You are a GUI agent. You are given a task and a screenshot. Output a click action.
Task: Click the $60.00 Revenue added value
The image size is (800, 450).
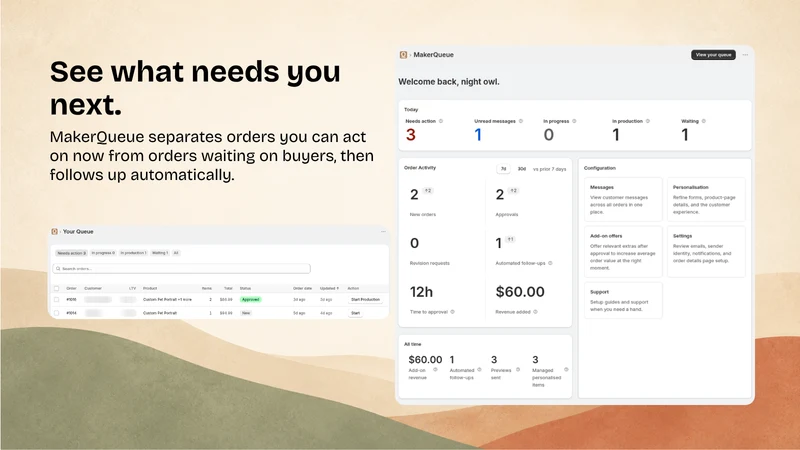tap(520, 292)
